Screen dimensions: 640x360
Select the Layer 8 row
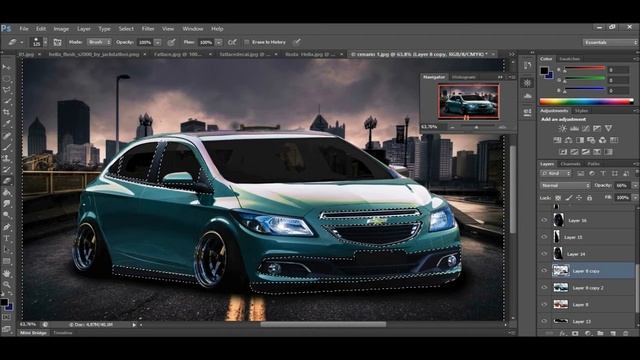coord(587,304)
